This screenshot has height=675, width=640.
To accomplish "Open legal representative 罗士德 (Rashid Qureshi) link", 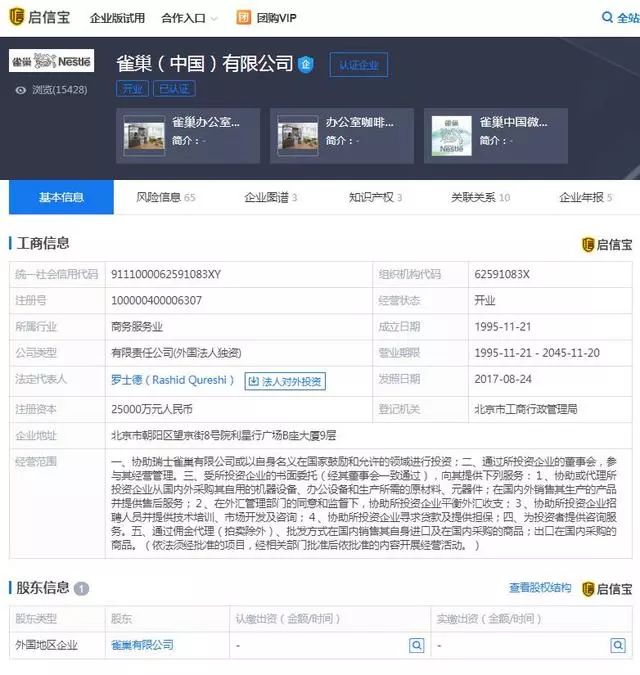I will point(173,380).
